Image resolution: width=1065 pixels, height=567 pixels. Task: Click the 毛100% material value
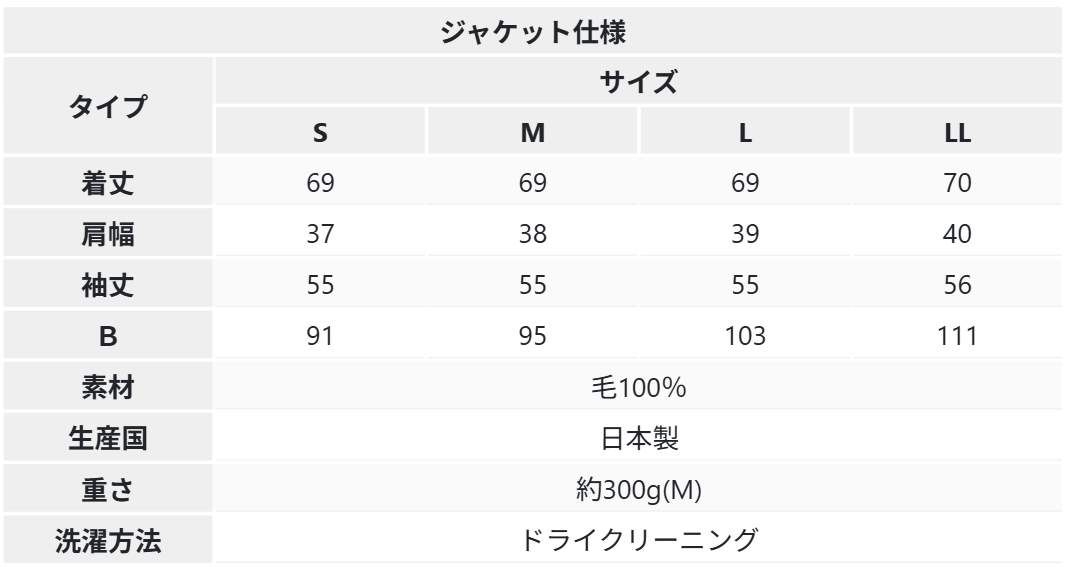(638, 388)
